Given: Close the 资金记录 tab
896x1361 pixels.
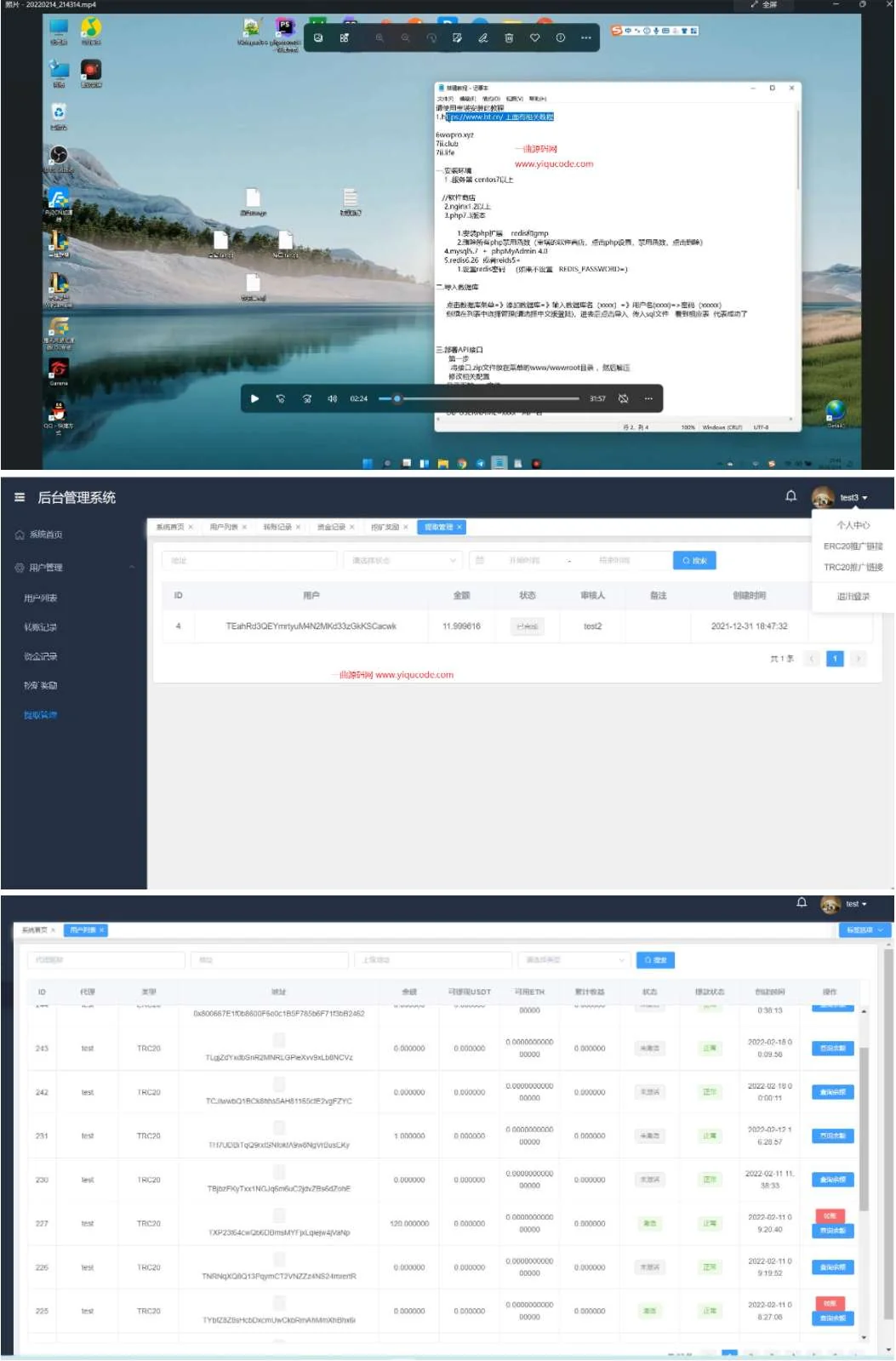Looking at the screenshot, I should click(x=351, y=527).
